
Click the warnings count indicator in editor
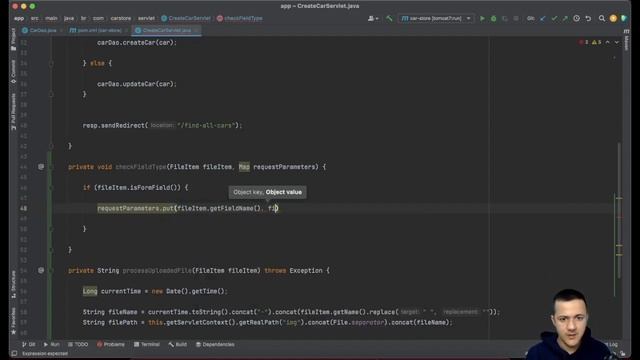[596, 42]
